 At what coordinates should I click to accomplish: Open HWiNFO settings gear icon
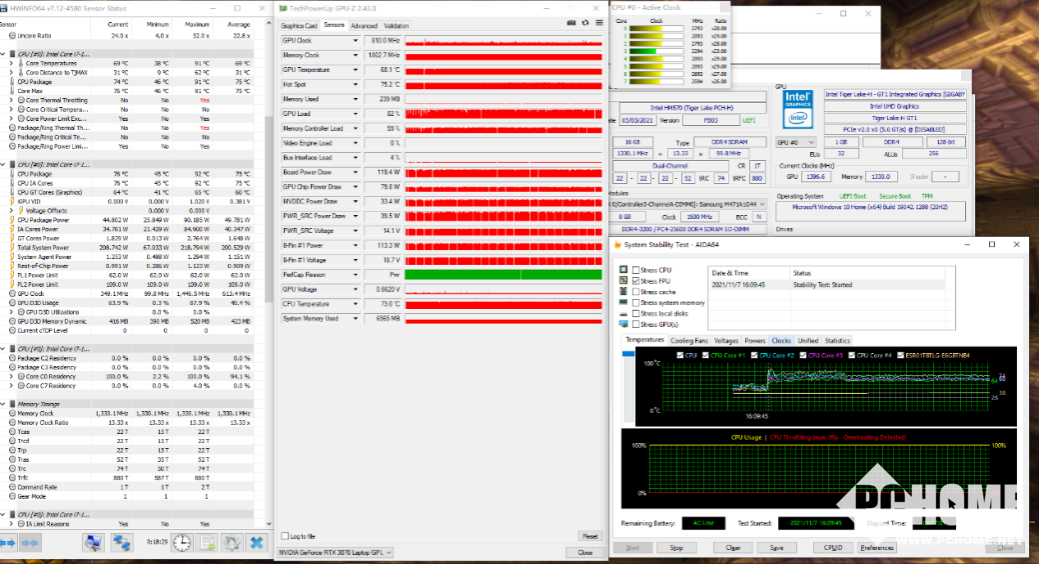pyautogui.click(x=232, y=543)
